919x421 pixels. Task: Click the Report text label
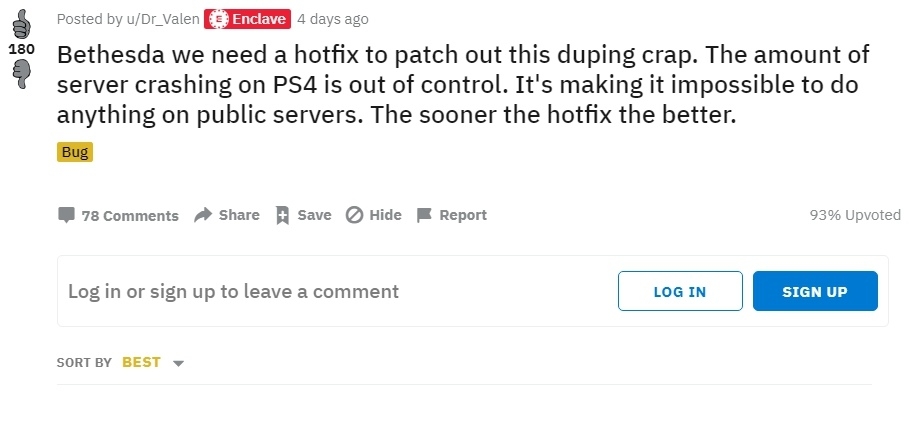(x=463, y=215)
